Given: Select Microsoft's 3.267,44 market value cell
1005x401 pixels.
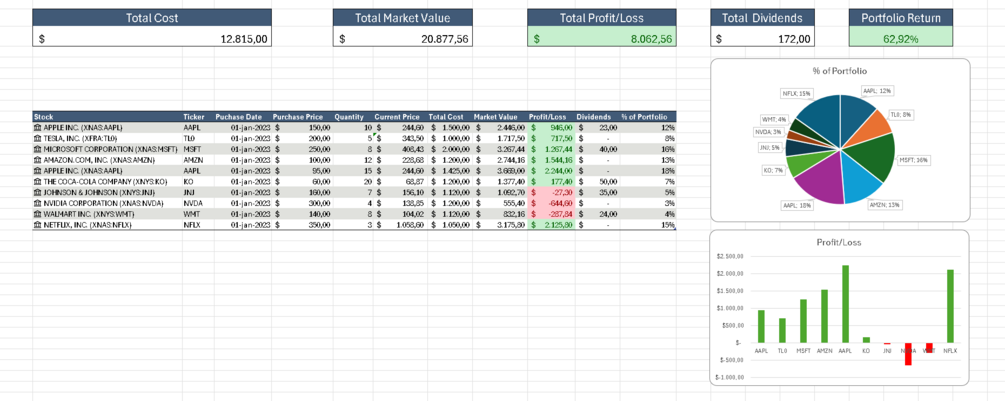Looking at the screenshot, I should pyautogui.click(x=500, y=149).
